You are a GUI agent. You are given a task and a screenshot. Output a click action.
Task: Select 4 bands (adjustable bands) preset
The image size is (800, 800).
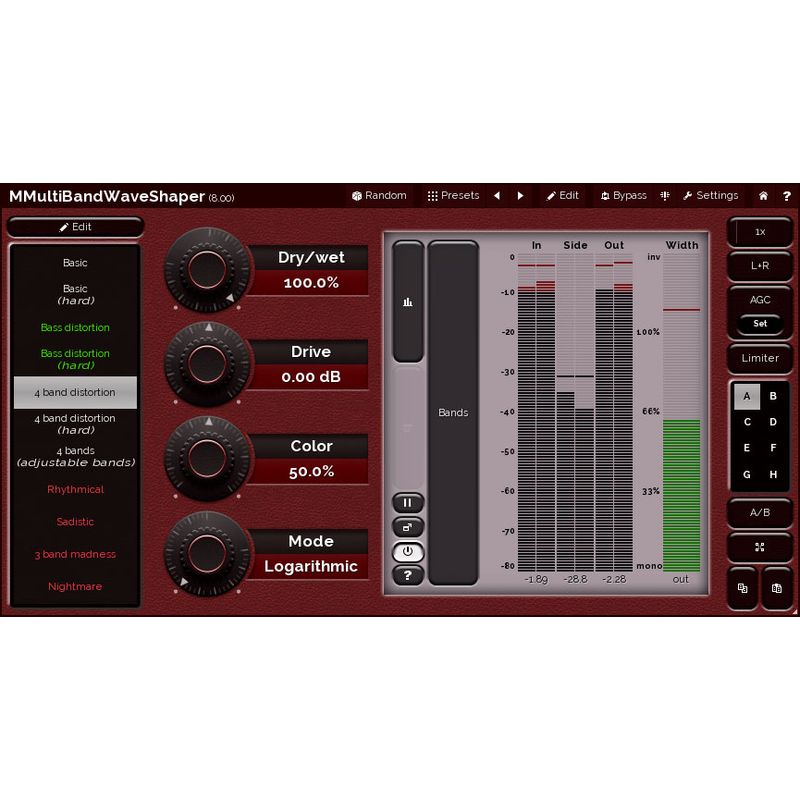[x=75, y=457]
